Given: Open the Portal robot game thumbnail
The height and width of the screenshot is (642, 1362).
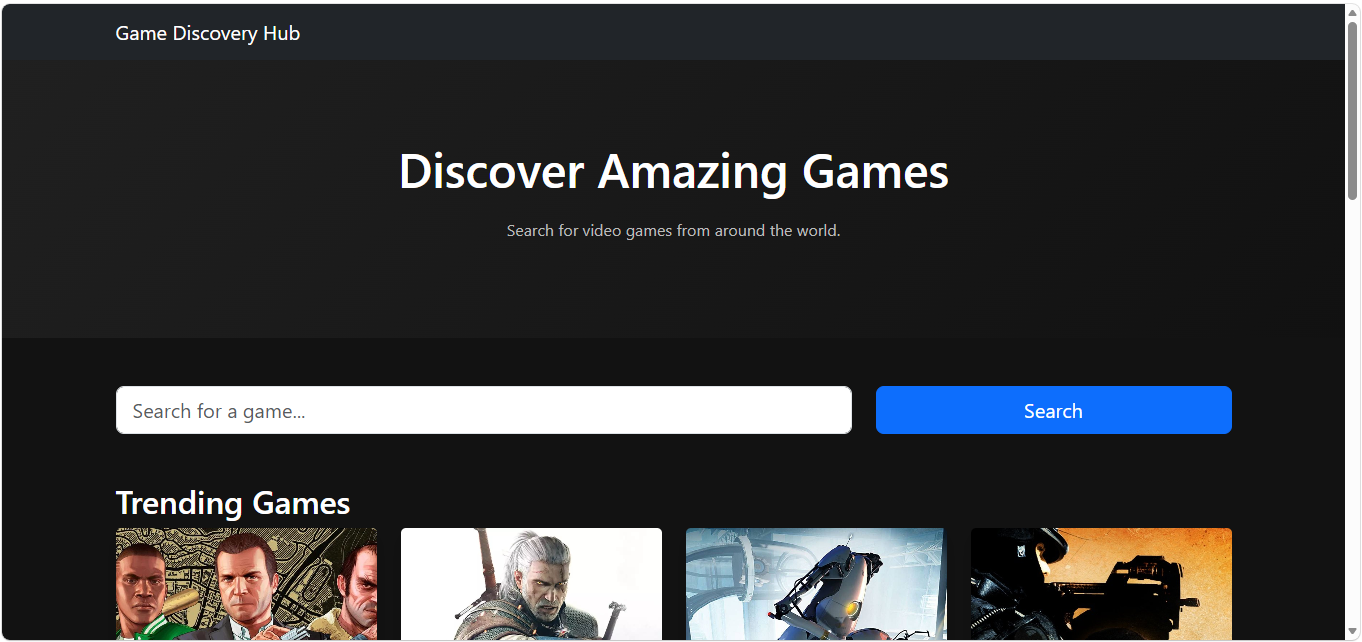Looking at the screenshot, I should [816, 584].
